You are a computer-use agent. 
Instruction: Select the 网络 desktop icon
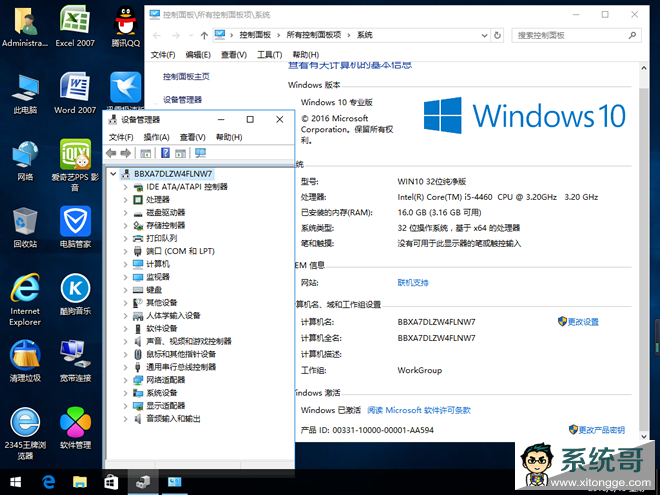coord(25,160)
